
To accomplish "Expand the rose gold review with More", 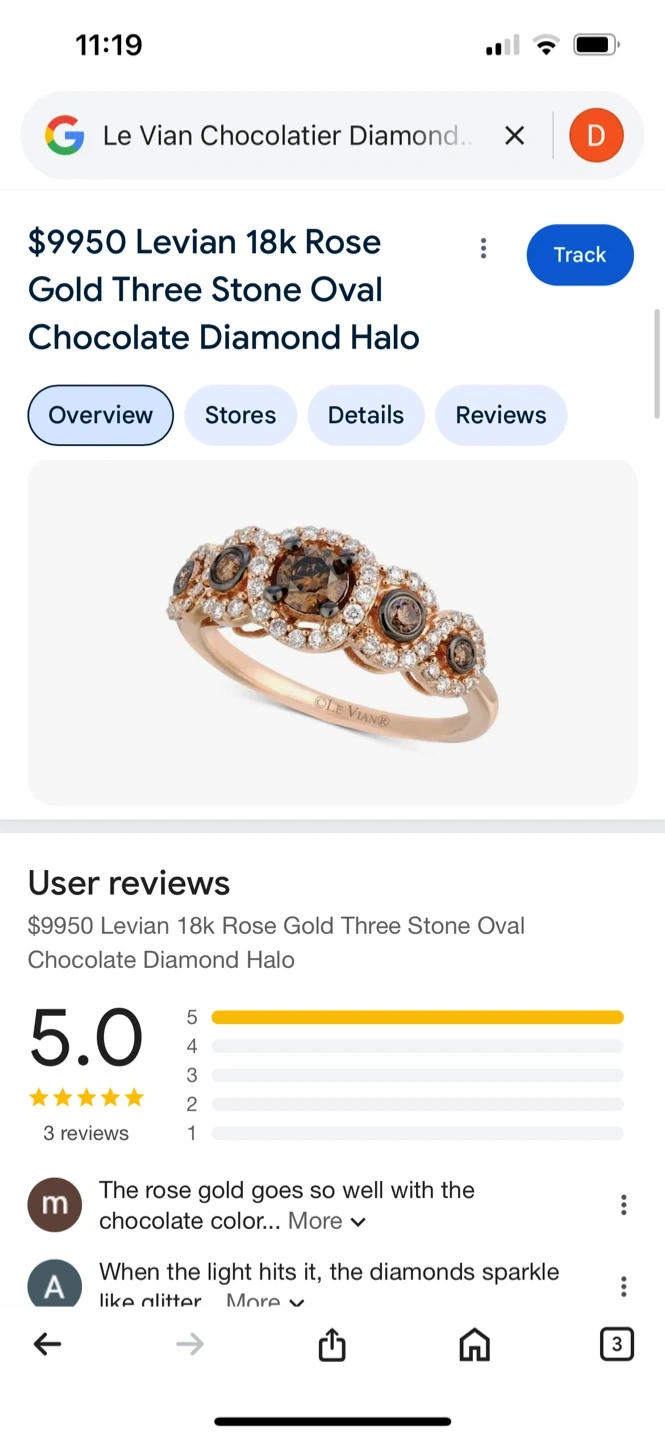I will pos(327,1221).
